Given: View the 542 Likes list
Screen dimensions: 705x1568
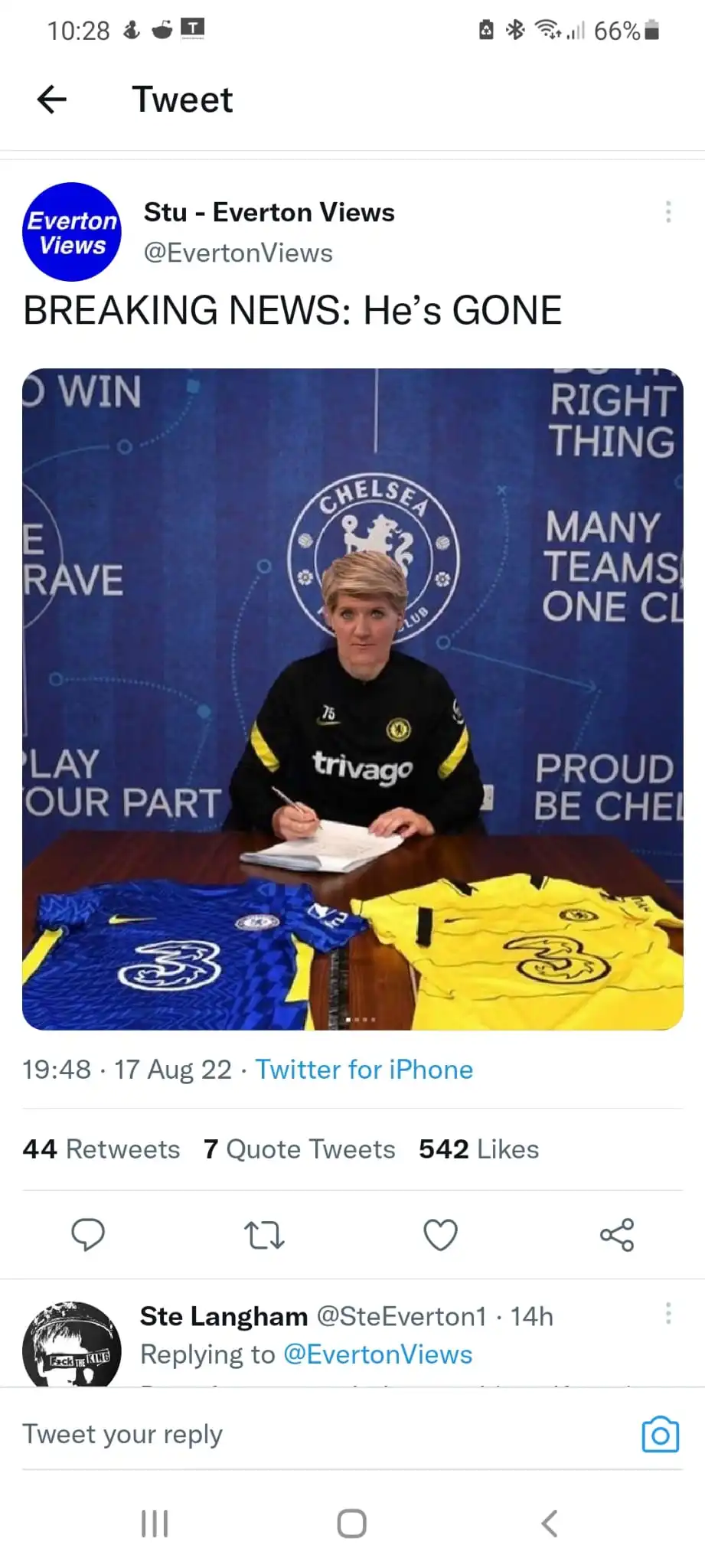Looking at the screenshot, I should click(478, 1148).
